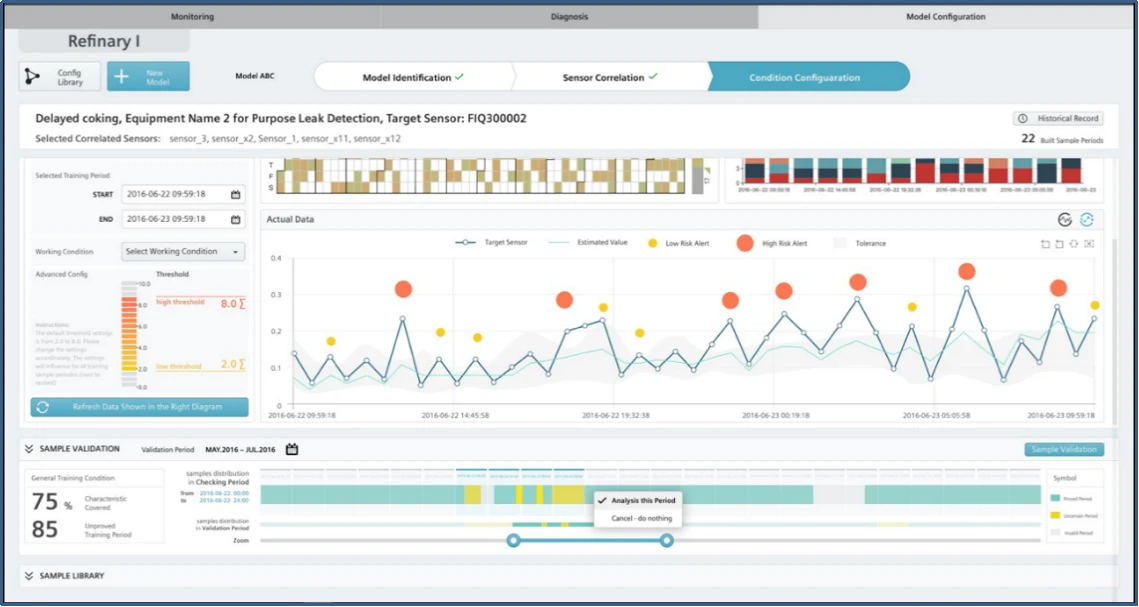
Task: Toggle Low Risk Alert legend item
Action: 680,243
